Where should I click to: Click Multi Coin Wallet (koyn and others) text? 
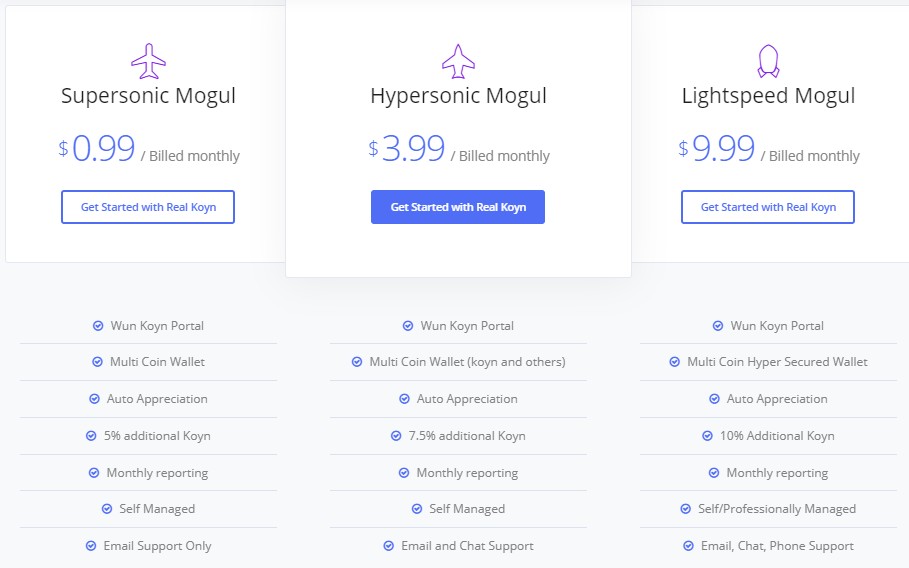(467, 362)
